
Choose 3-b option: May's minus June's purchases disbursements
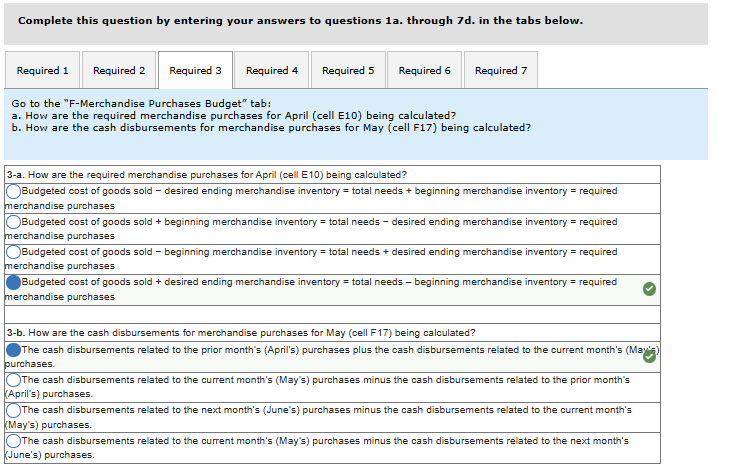(x=14, y=441)
